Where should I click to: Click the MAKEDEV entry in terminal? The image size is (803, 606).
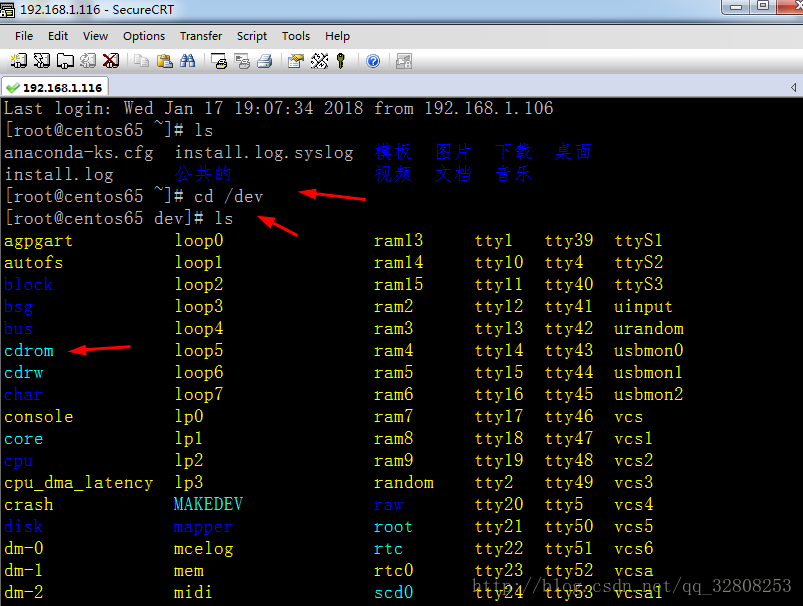coord(208,505)
